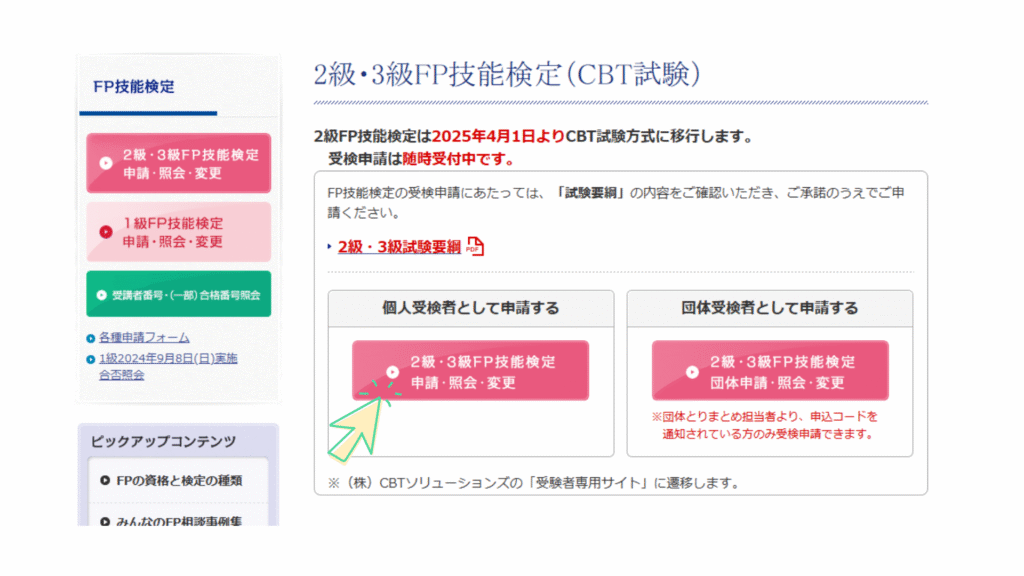Select みんなのFP相談事例集 in pickup contents
This screenshot has height=576, width=1024.
click(179, 520)
